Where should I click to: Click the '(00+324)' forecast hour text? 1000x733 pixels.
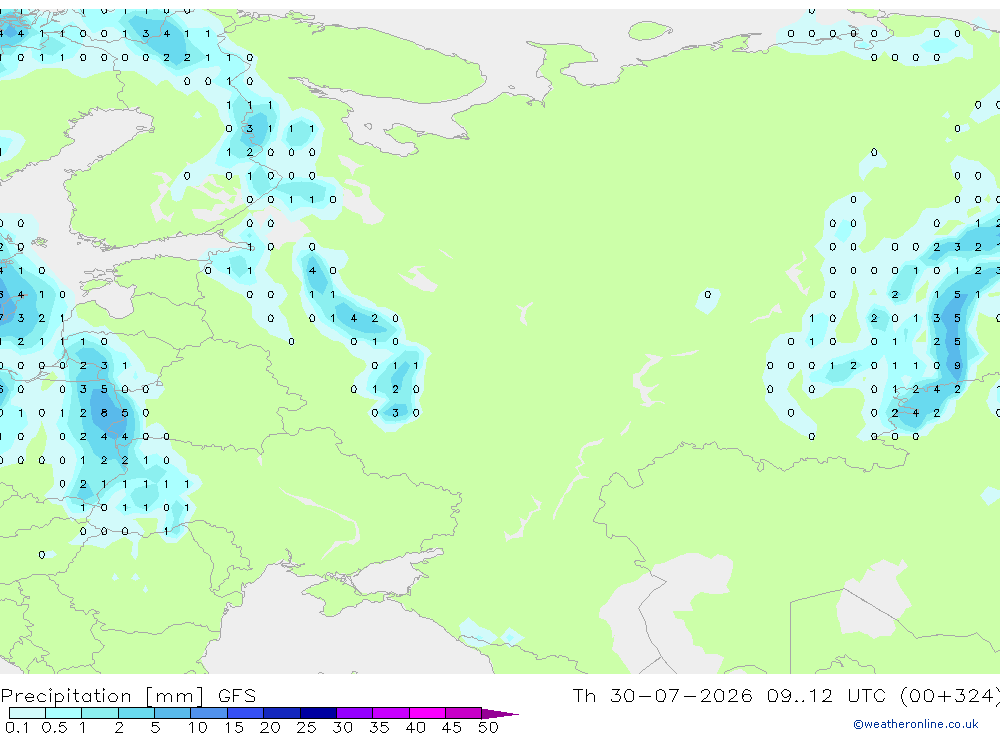pyautogui.click(x=949, y=695)
